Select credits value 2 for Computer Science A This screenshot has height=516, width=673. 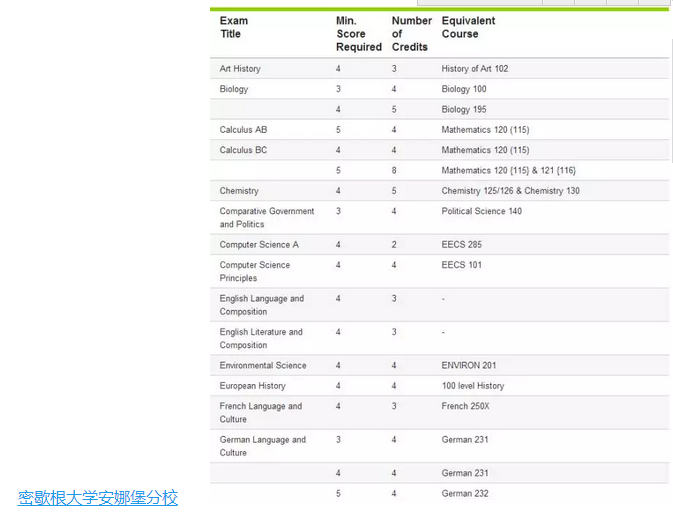coord(394,245)
